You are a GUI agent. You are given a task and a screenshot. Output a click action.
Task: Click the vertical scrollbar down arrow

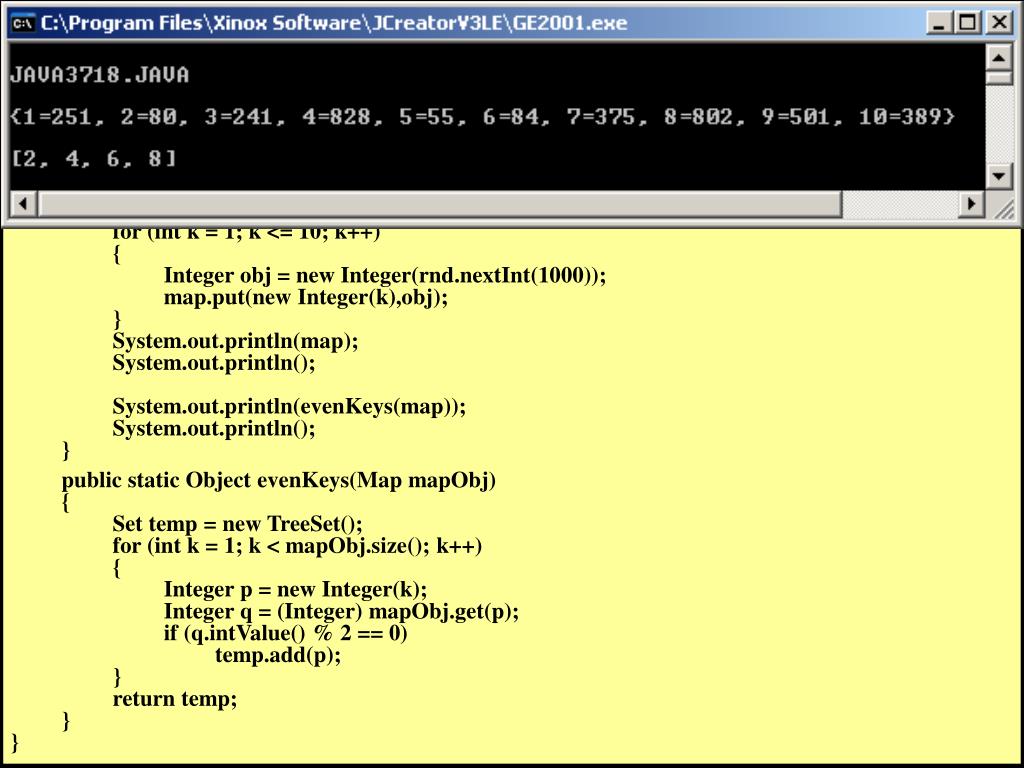[x=999, y=176]
